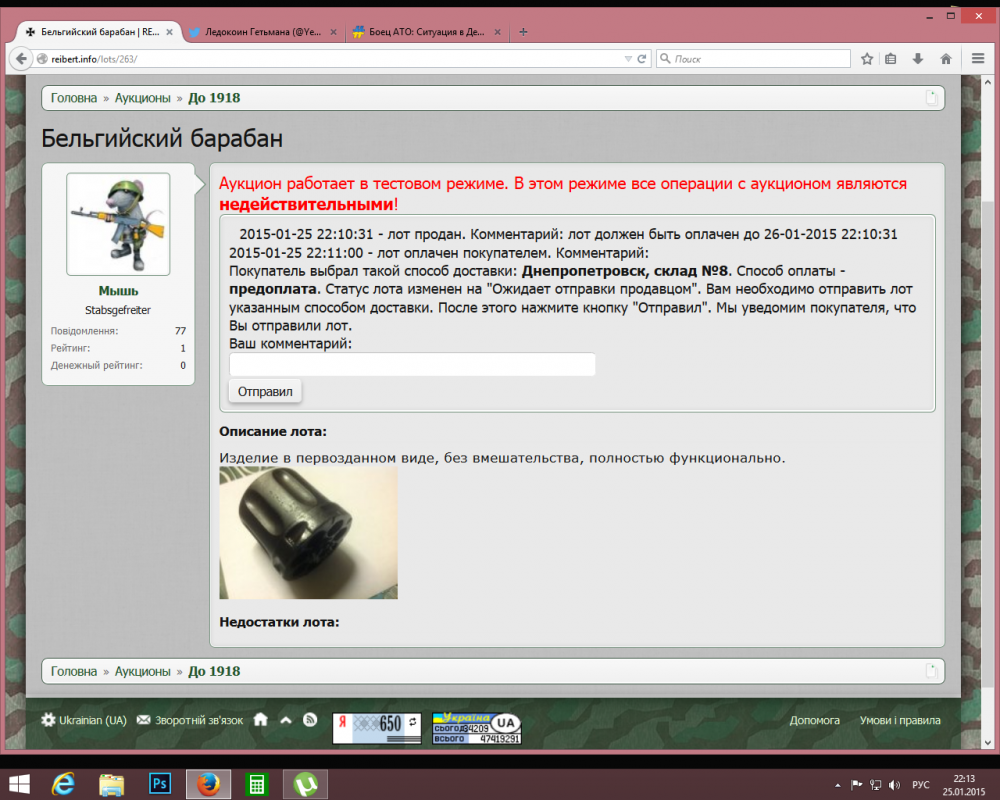Bookmark this page with star icon
Screen dimensions: 1000x800
pyautogui.click(x=867, y=59)
